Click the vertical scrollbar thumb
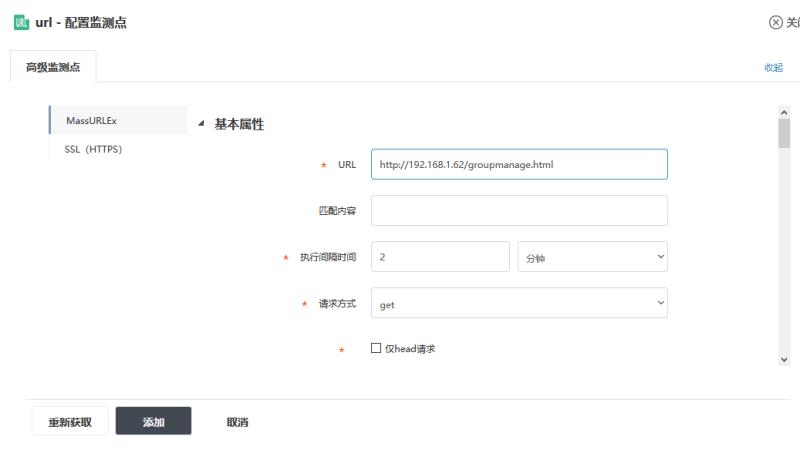Image resolution: width=800 pixels, height=450 pixels. click(x=784, y=133)
